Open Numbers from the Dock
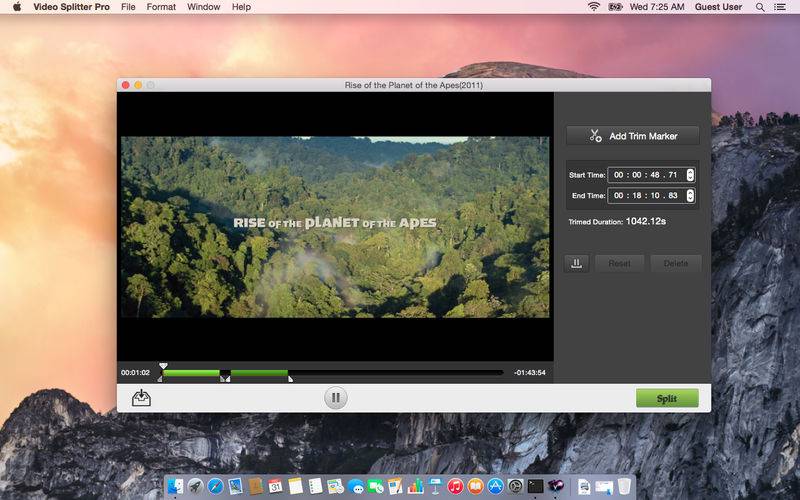 (x=415, y=486)
